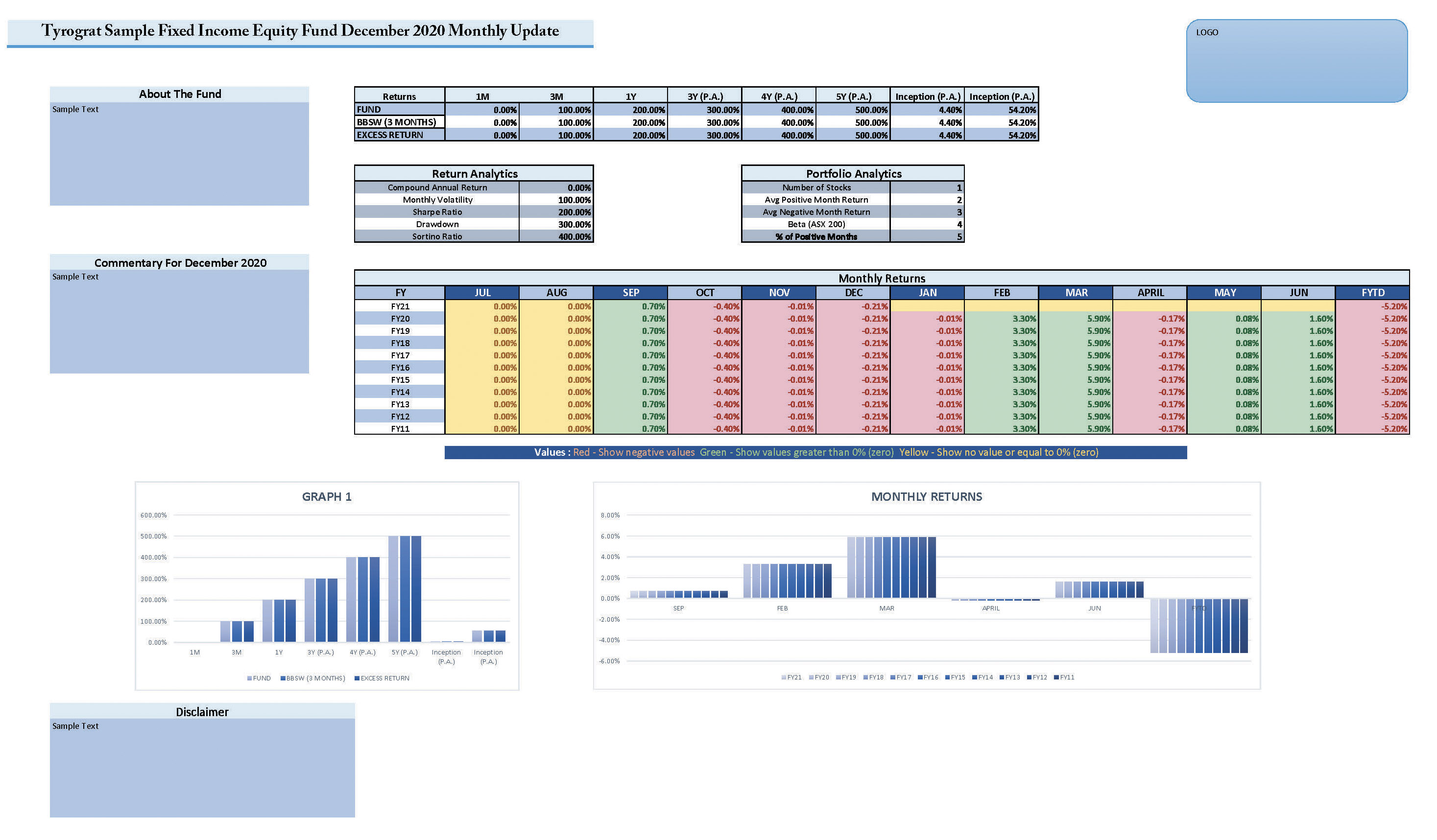Select the MONTHLY RETURNS chart title
This screenshot has width=1437, height=840.
click(x=927, y=497)
